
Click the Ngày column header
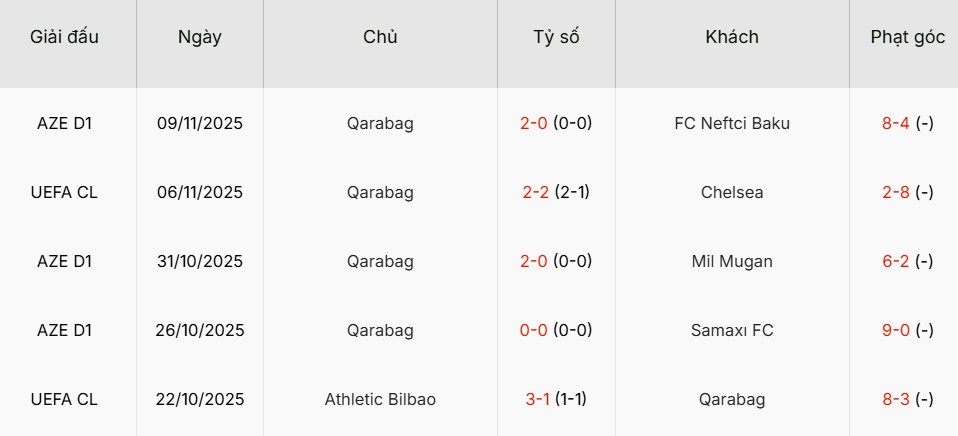200,37
